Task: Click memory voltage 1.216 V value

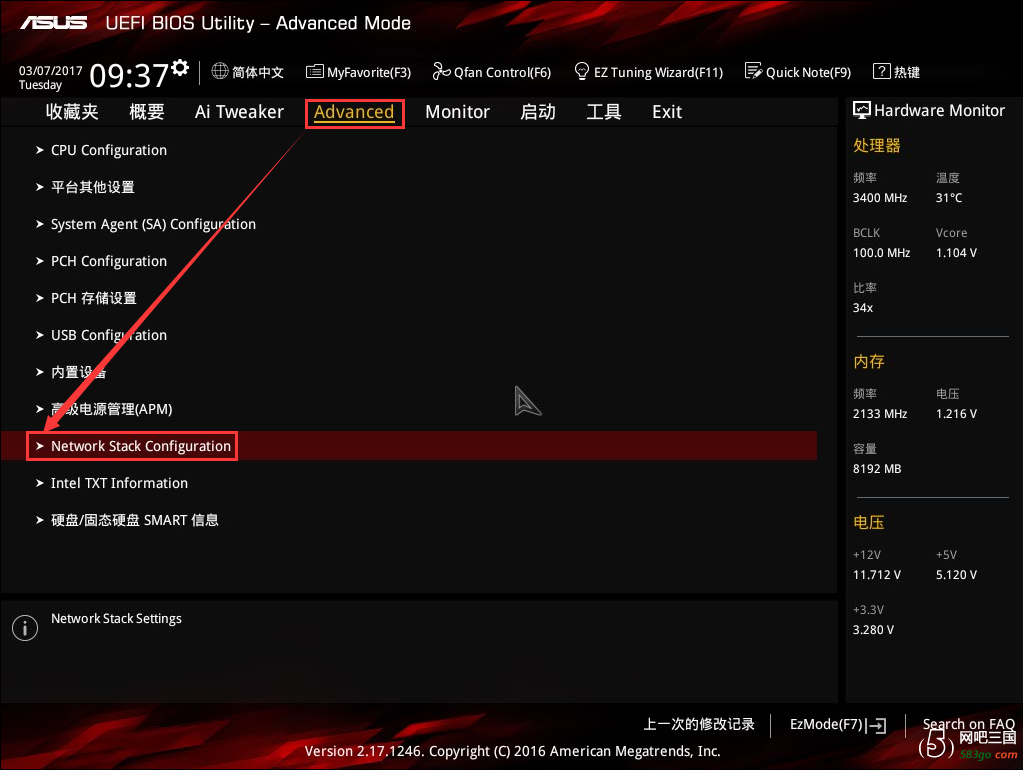Action: pyautogui.click(x=956, y=414)
